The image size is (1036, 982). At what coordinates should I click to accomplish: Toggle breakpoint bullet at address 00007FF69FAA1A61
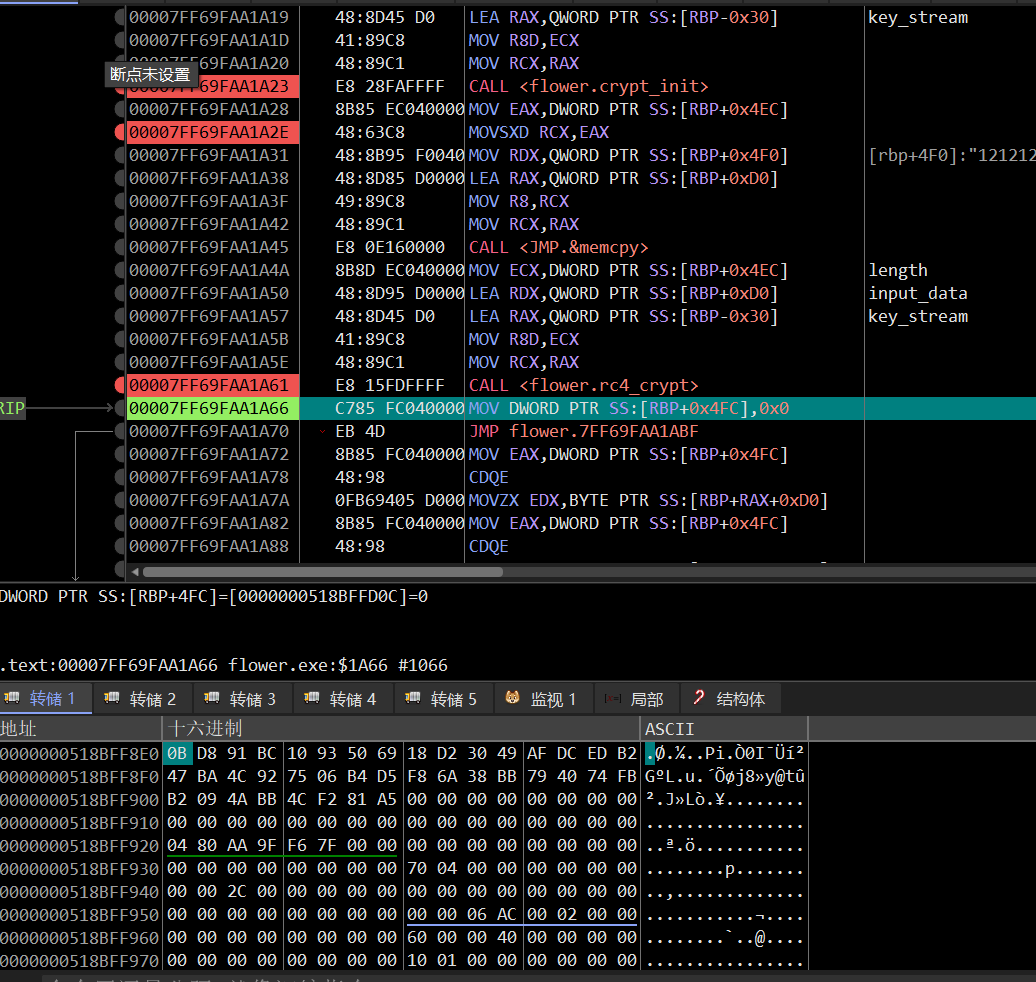(121, 385)
